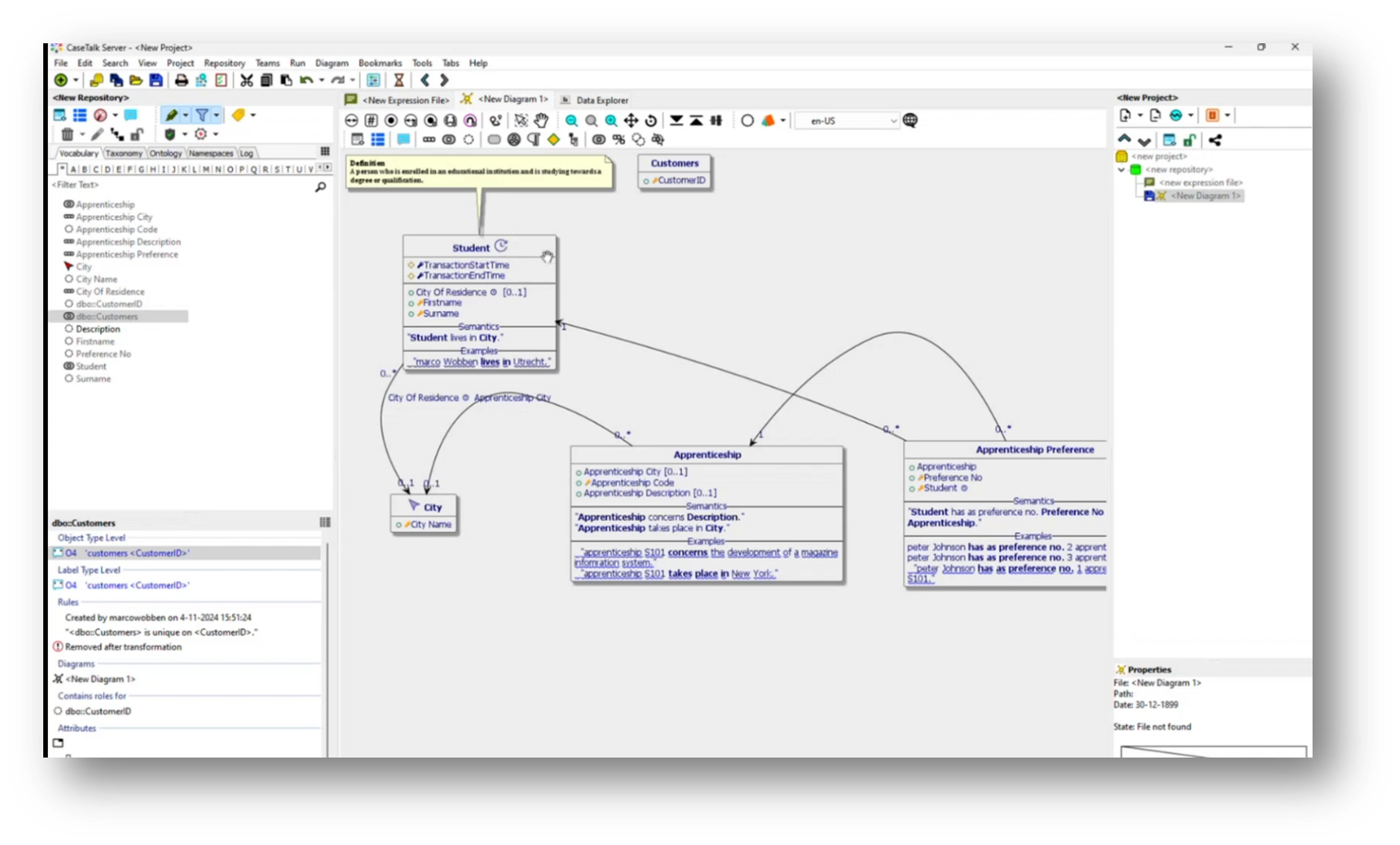Viewport: 1400px width, 845px height.
Task: Click the zoom in icon in diagram toolbar
Action: click(x=611, y=121)
